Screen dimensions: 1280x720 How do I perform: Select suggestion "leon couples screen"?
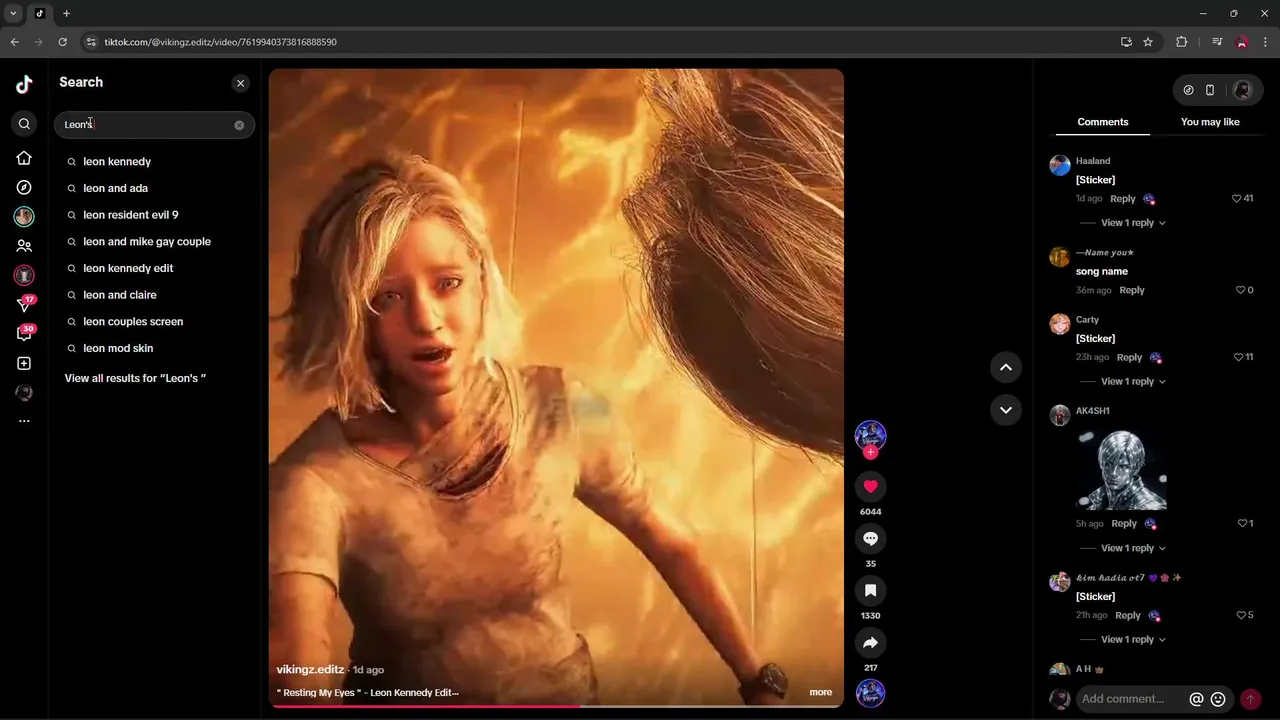coord(133,322)
